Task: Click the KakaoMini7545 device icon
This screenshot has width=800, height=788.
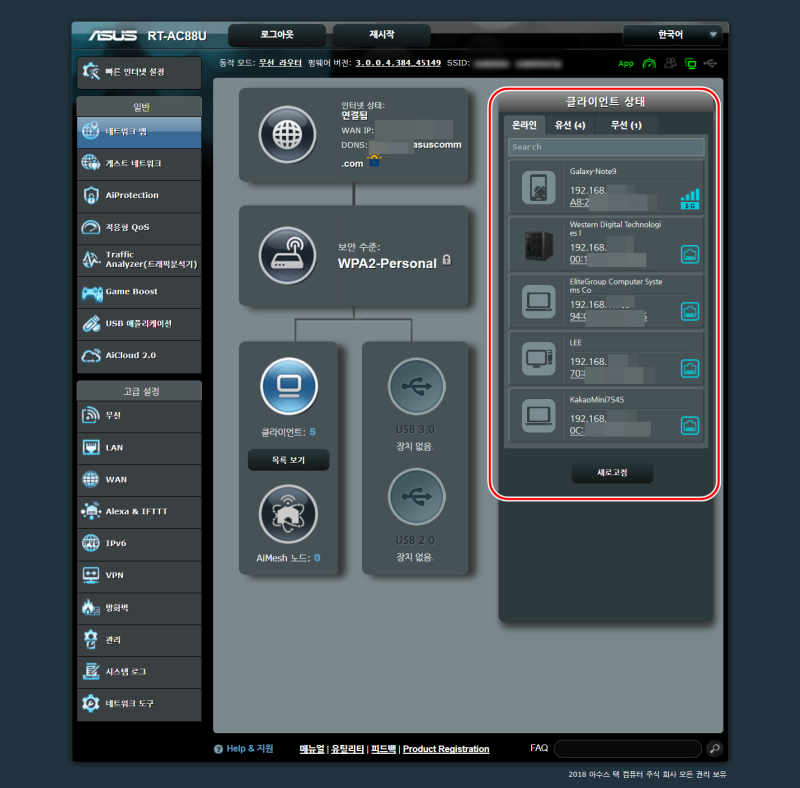Action: 538,416
